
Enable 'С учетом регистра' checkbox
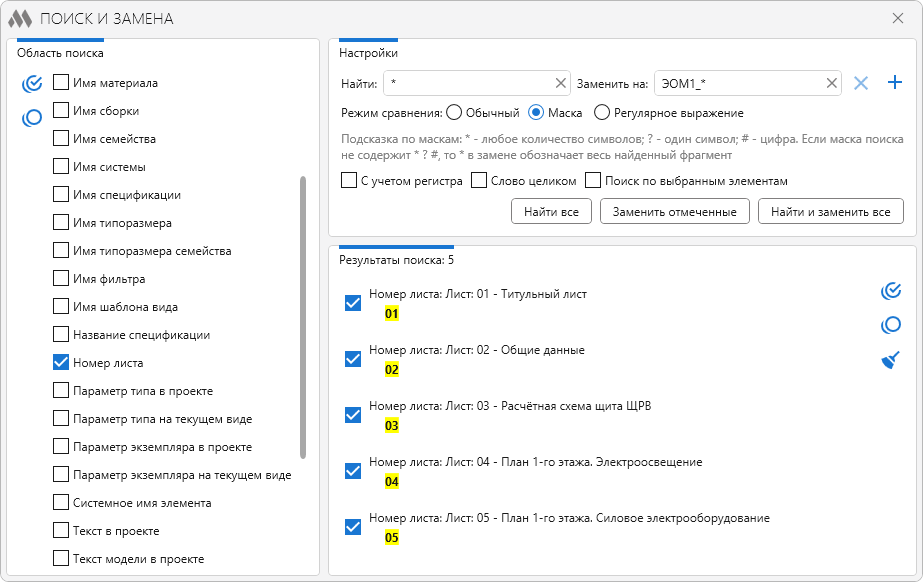click(349, 181)
